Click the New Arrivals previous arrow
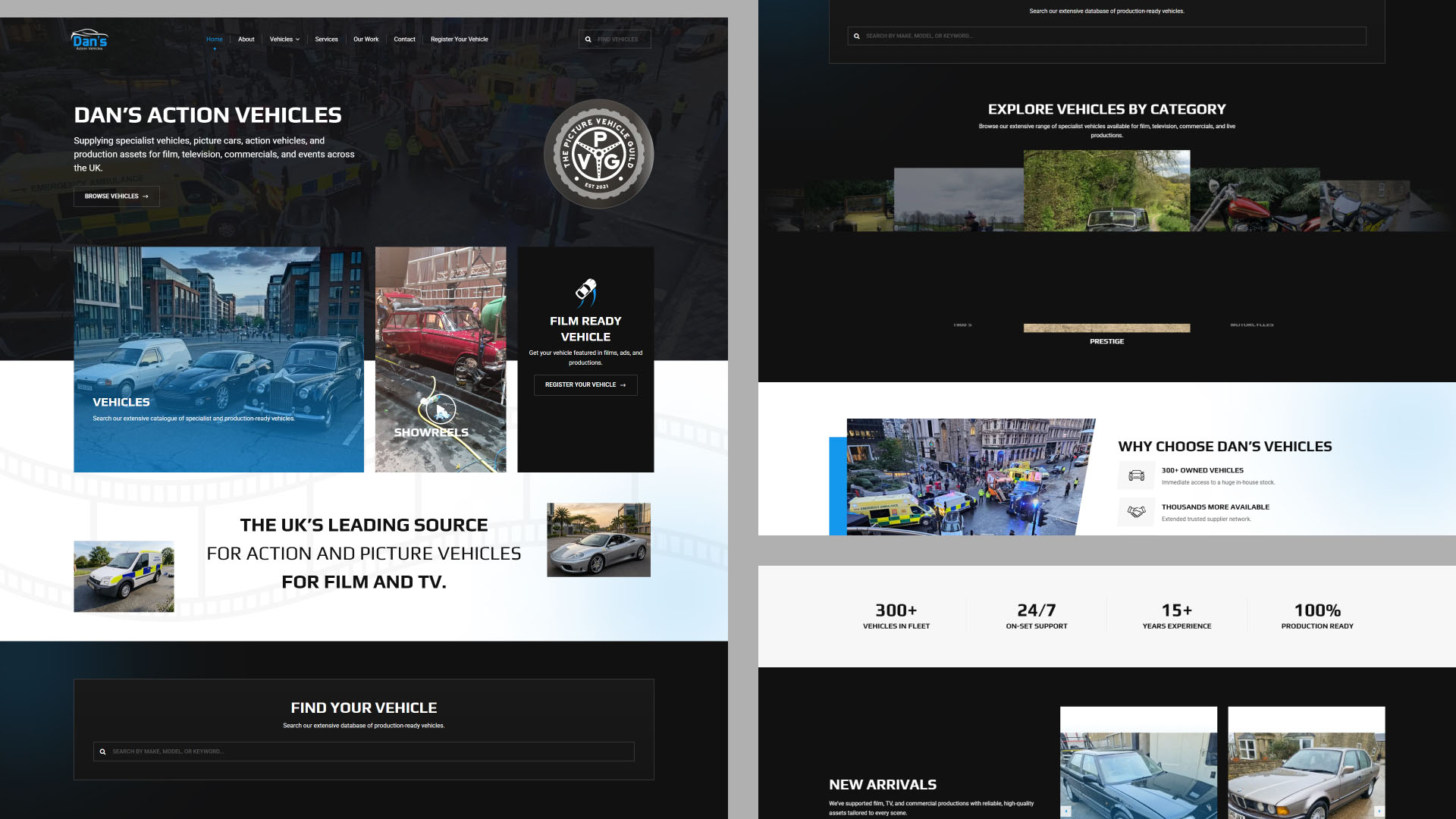1456x819 pixels. coord(1065,811)
